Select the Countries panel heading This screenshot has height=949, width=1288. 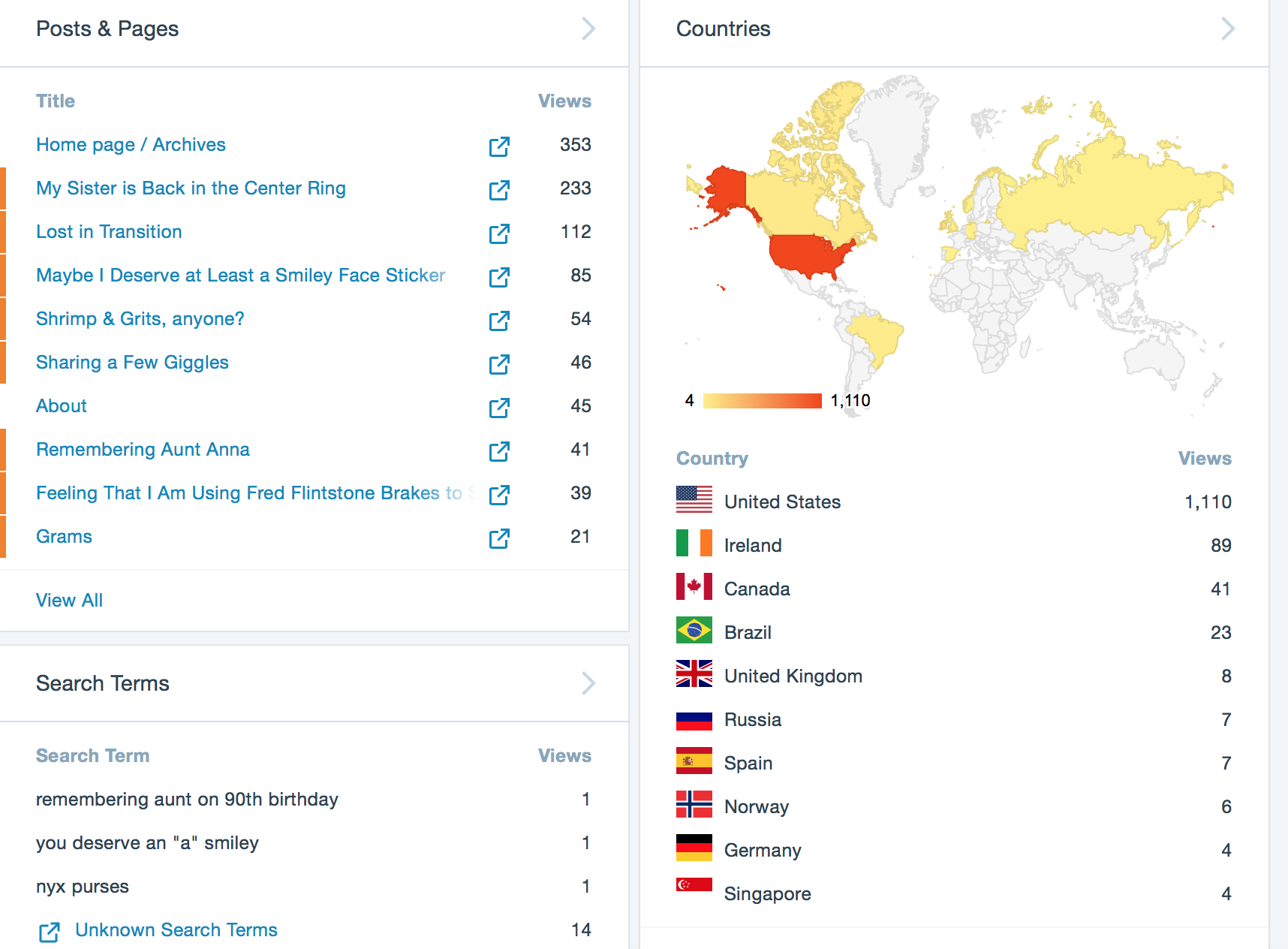pyautogui.click(x=723, y=29)
